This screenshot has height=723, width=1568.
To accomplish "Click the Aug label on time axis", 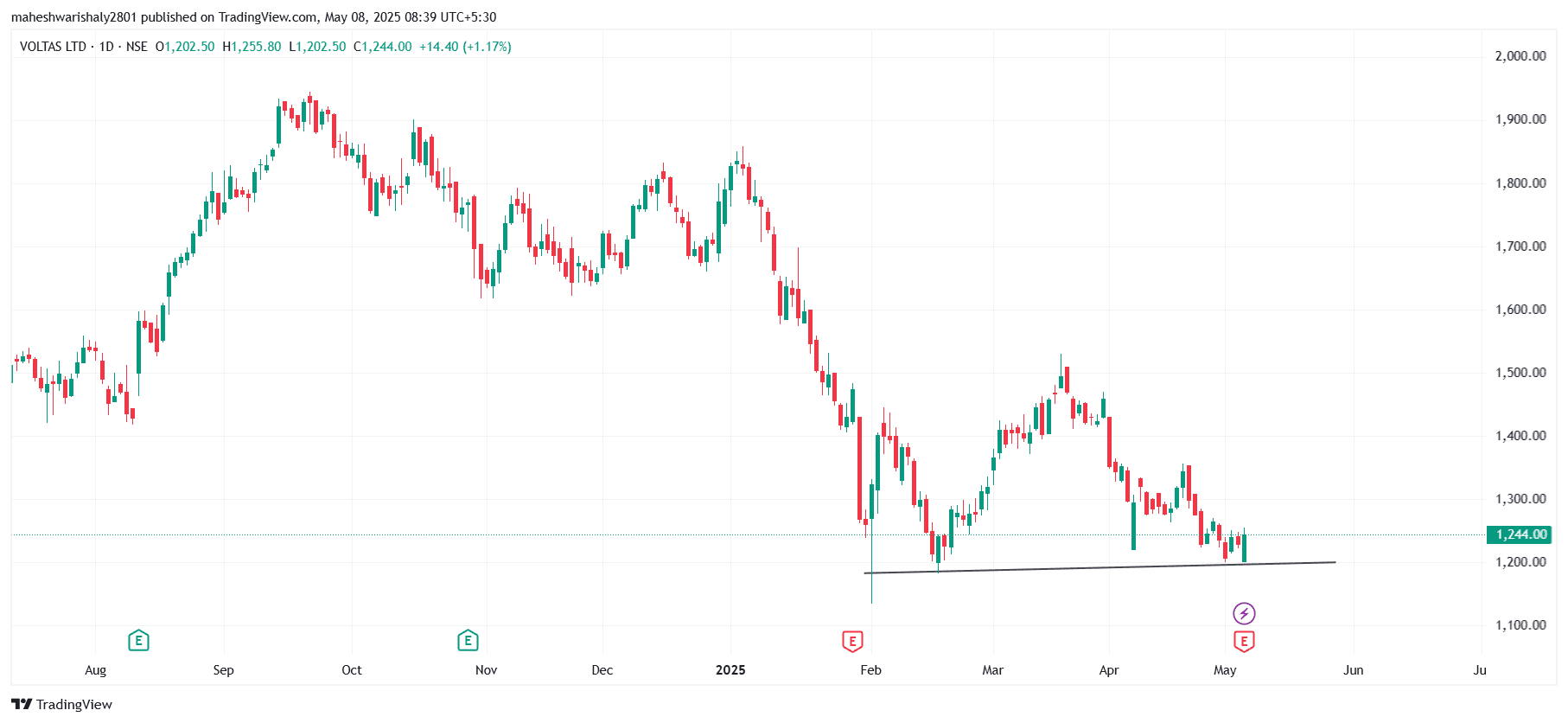I will (x=96, y=670).
